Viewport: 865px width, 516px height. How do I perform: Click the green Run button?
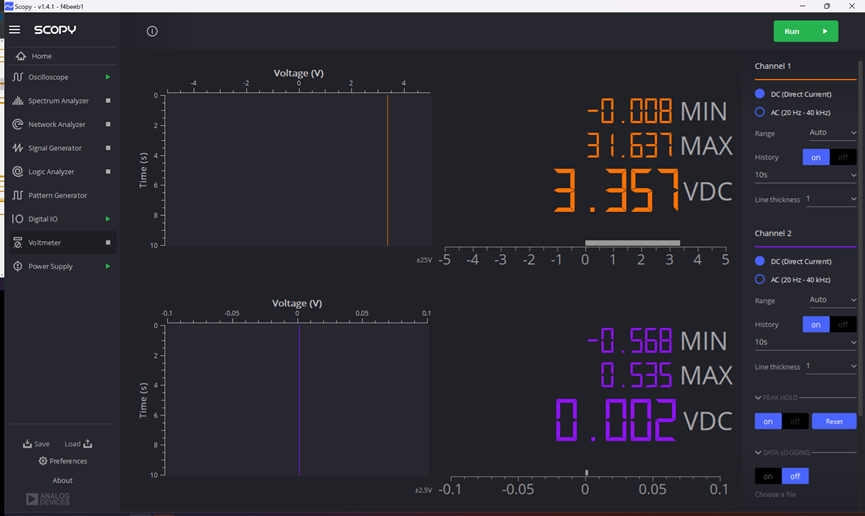tap(805, 31)
